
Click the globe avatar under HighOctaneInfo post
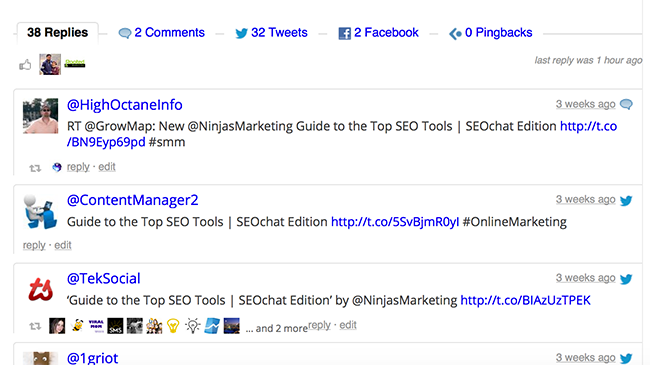coord(57,167)
